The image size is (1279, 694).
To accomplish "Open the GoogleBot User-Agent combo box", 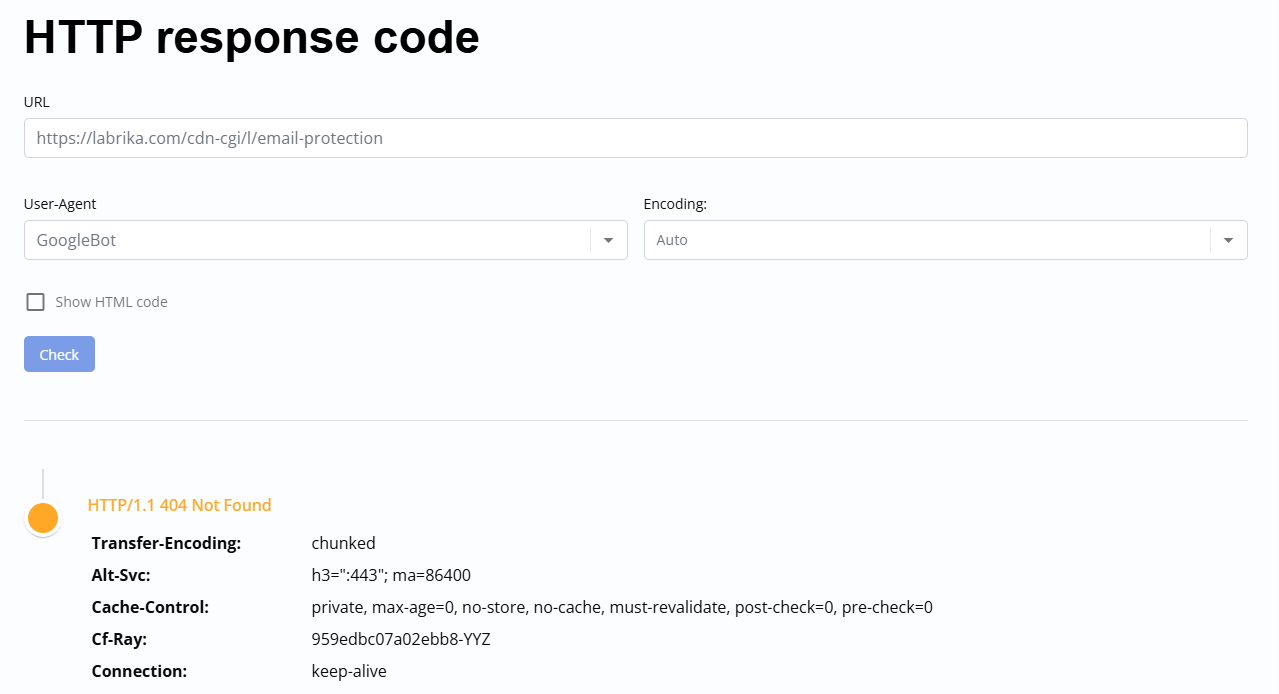I will 326,240.
